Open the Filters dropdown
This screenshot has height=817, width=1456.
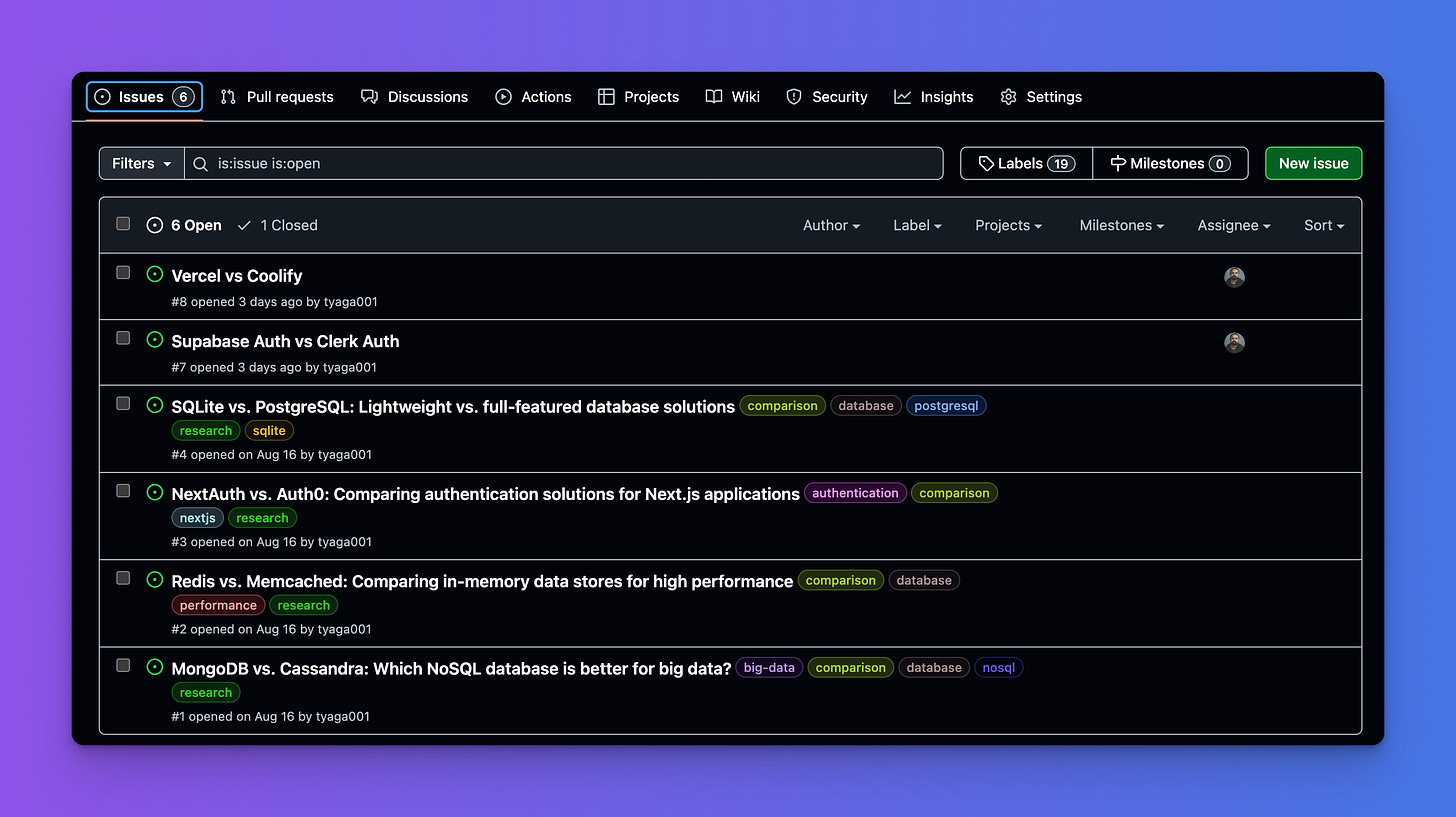[142, 163]
